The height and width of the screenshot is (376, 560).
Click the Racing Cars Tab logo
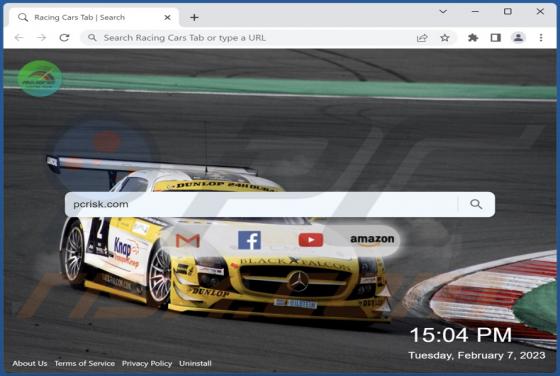tap(40, 78)
